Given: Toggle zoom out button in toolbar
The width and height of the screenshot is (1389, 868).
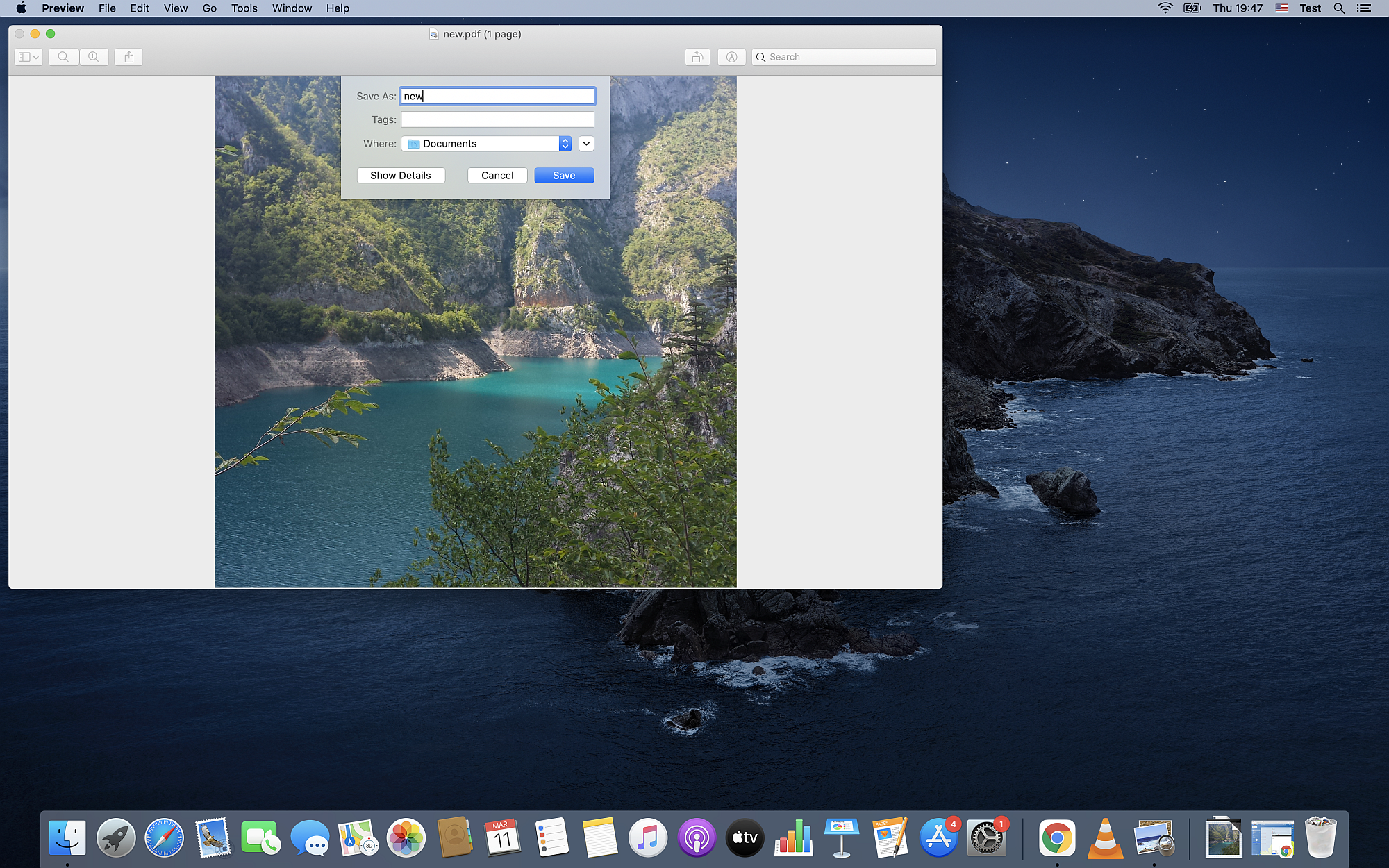Looking at the screenshot, I should [x=63, y=57].
